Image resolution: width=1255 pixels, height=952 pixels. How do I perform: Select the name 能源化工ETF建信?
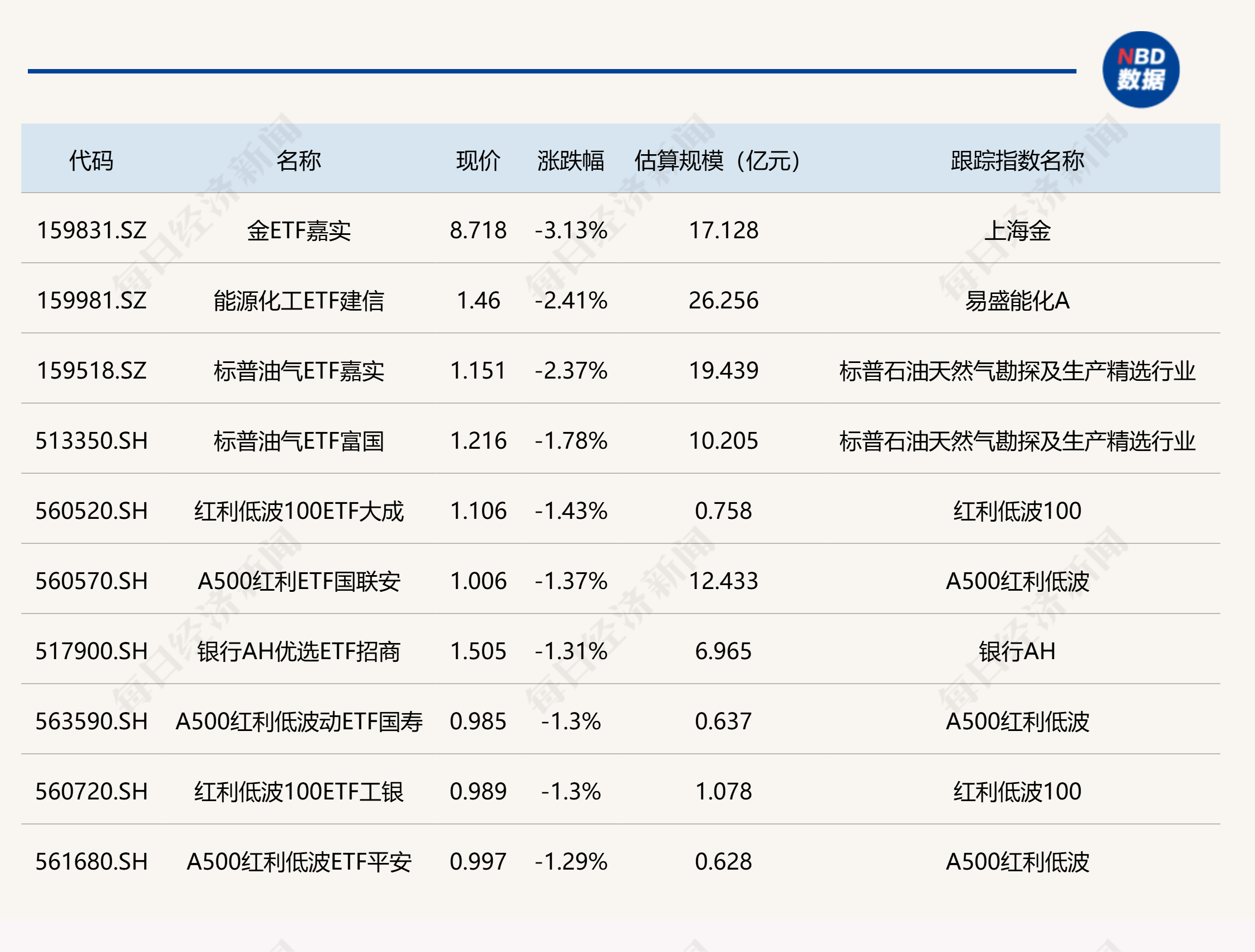coord(299,301)
